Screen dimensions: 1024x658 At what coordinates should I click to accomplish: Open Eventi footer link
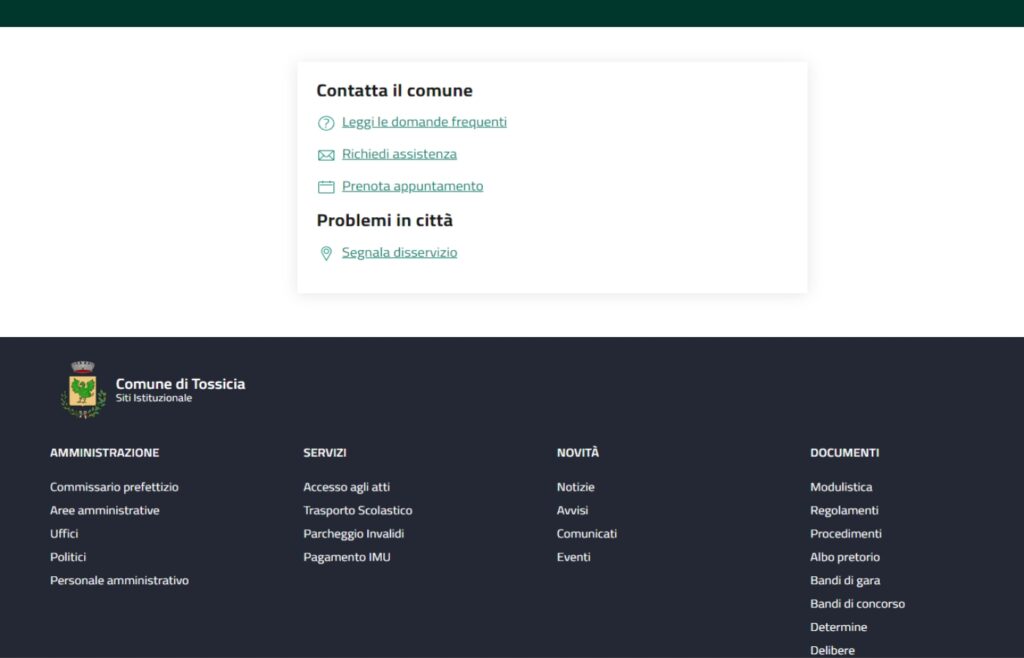pos(573,557)
